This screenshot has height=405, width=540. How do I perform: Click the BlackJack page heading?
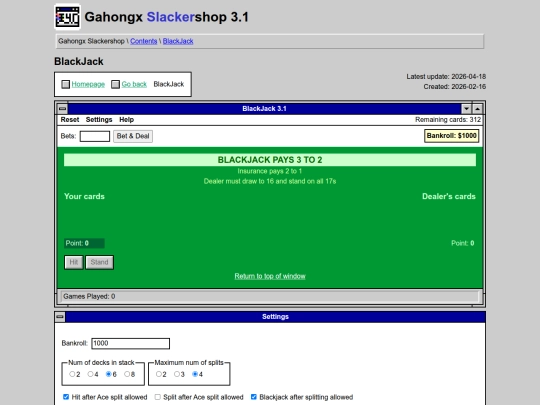(x=79, y=61)
